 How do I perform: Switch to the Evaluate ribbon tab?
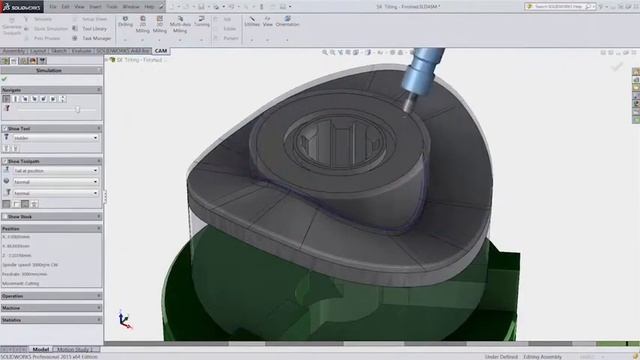(82, 51)
